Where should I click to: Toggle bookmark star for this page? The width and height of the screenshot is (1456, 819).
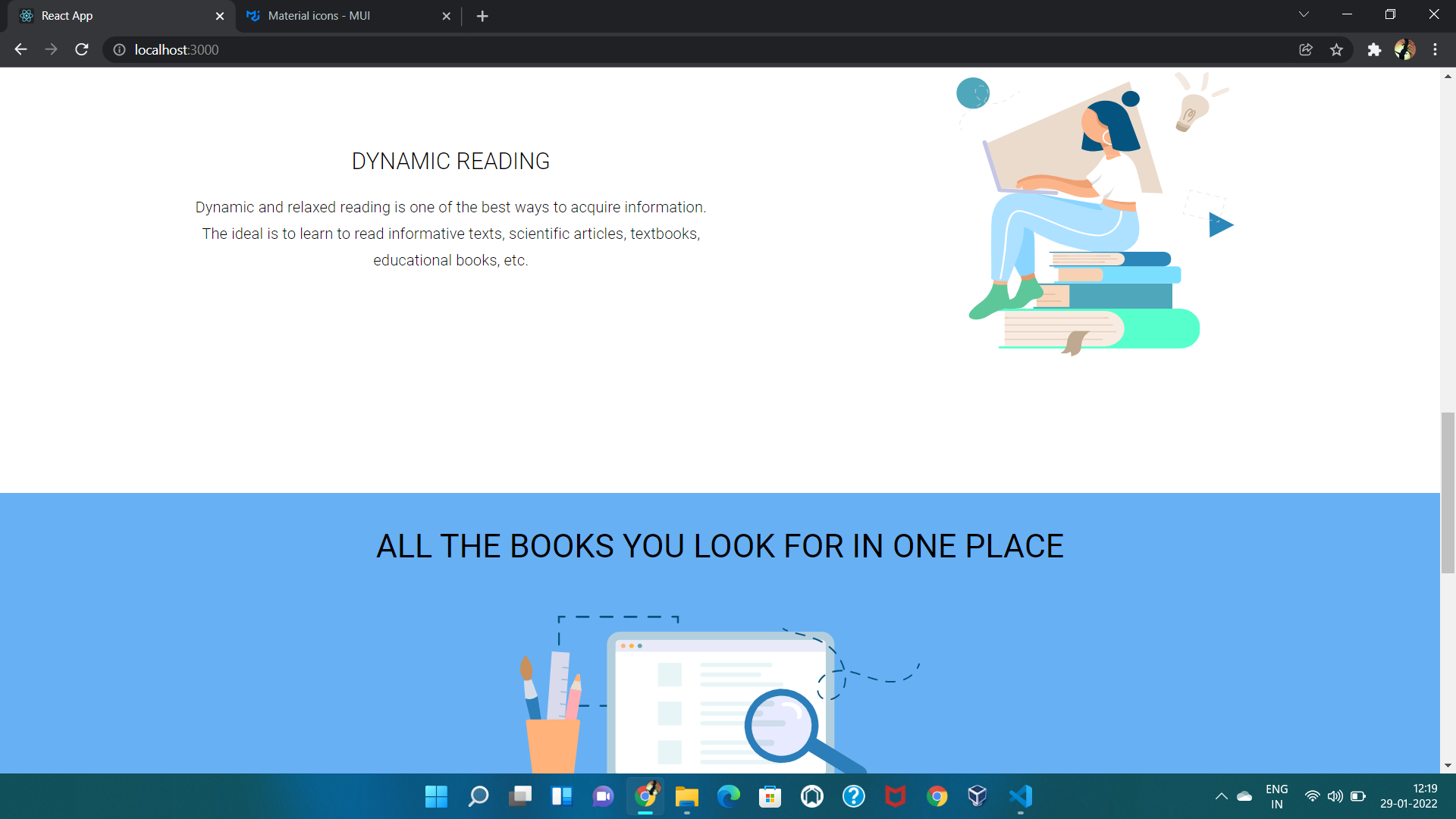click(1337, 49)
